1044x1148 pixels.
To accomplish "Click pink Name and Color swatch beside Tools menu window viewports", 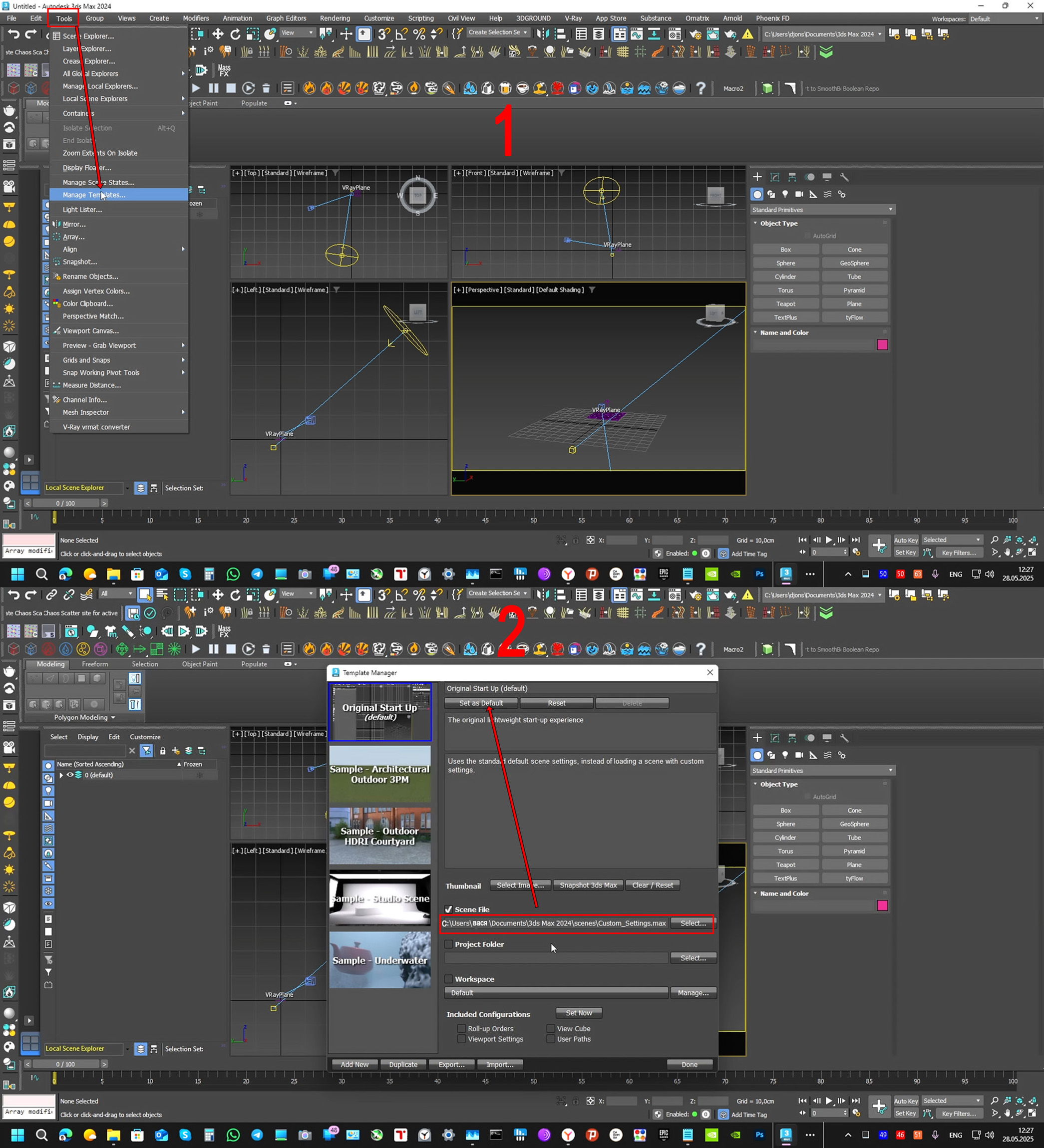I will click(x=882, y=344).
